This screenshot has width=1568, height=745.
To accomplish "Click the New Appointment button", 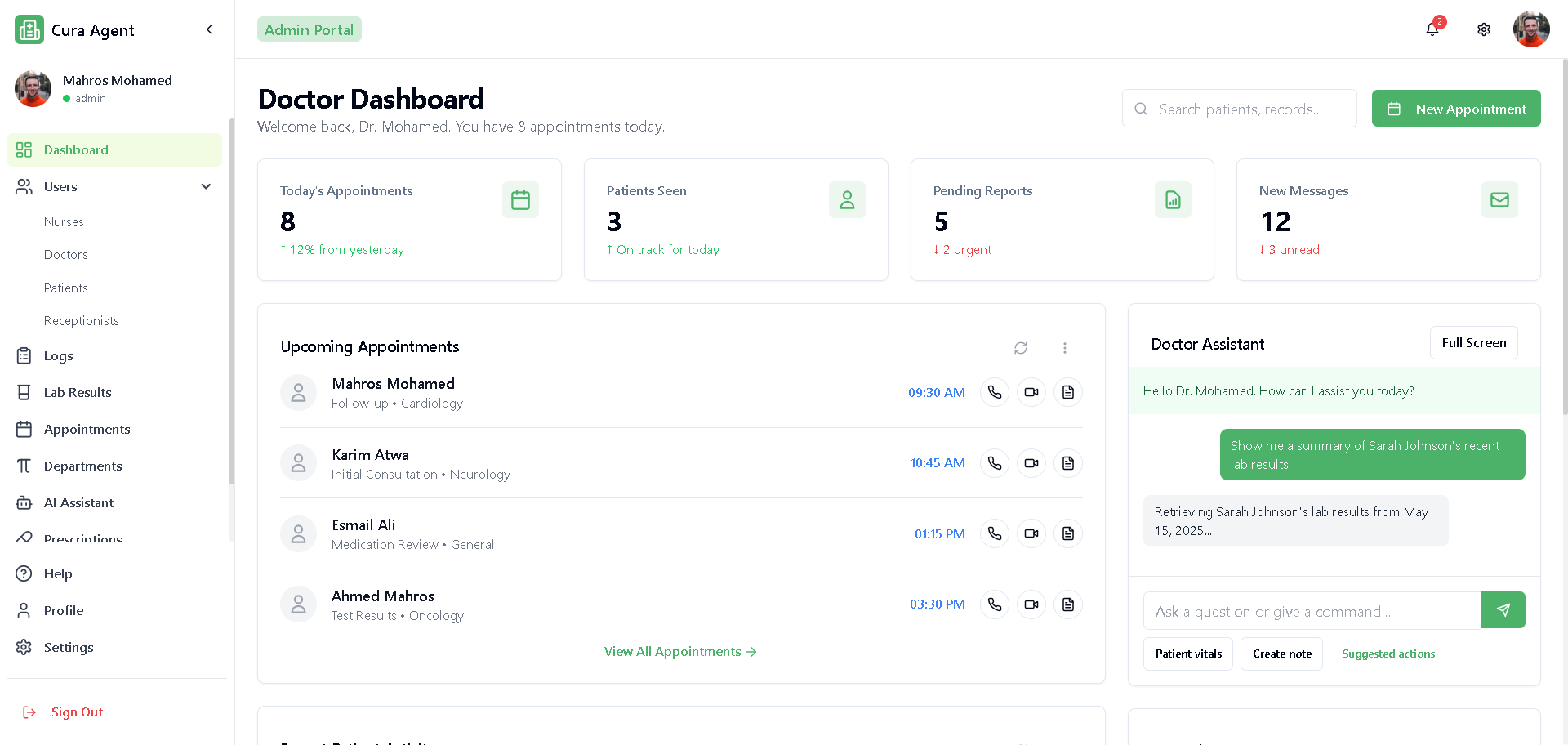I will point(1455,109).
